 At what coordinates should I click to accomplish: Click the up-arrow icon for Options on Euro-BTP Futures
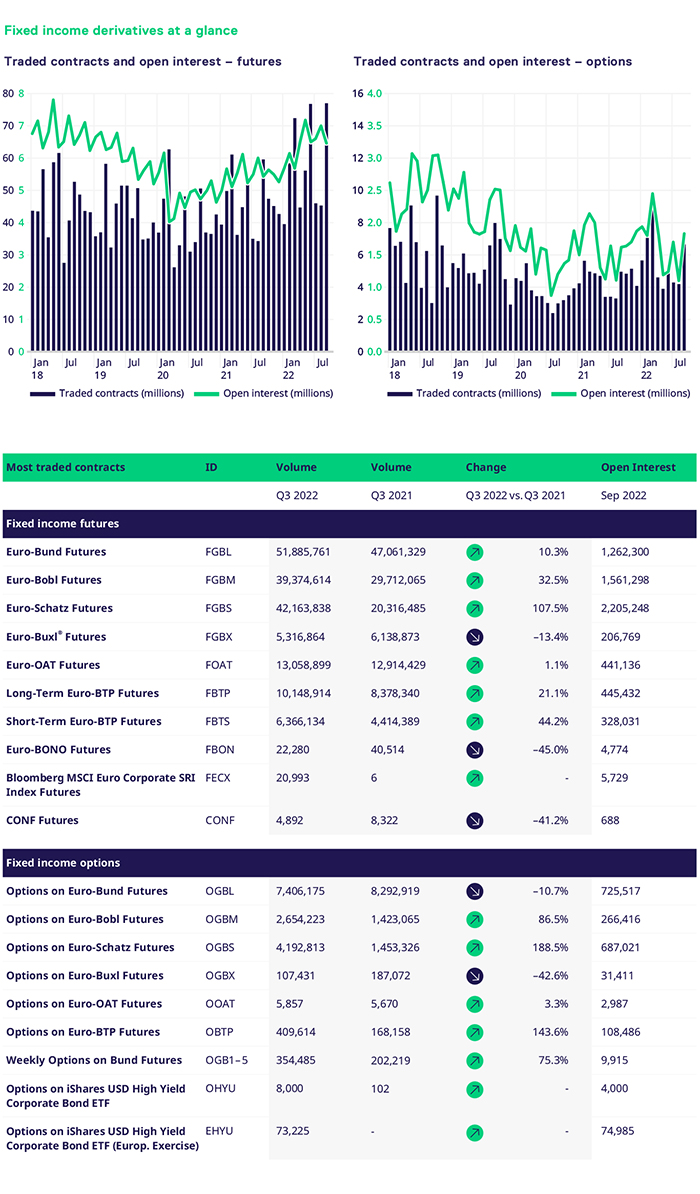click(474, 1032)
